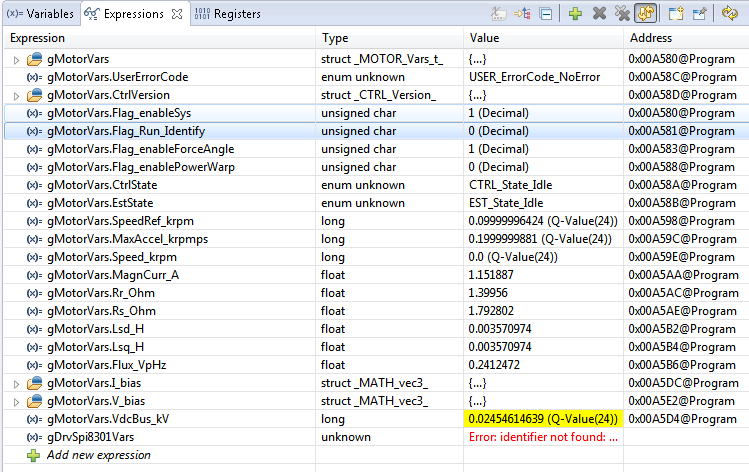The height and width of the screenshot is (472, 749).
Task: Click address 0x00A580@Program of gMotorVars struct
Action: [x=681, y=59]
